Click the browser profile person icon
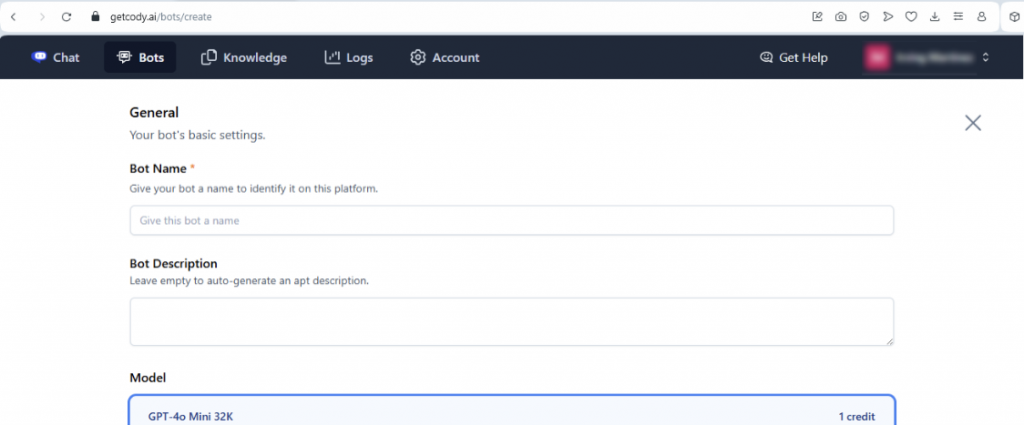The image size is (1024, 425). click(981, 17)
